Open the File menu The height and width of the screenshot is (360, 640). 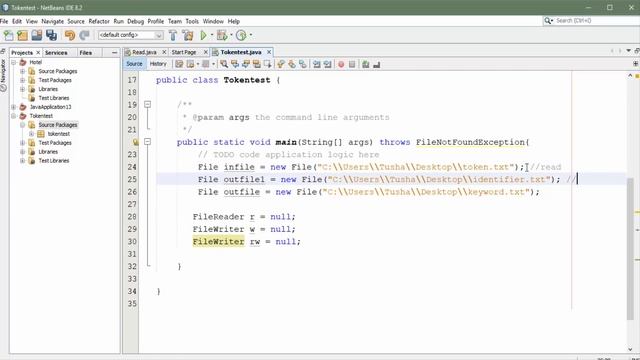4,21
